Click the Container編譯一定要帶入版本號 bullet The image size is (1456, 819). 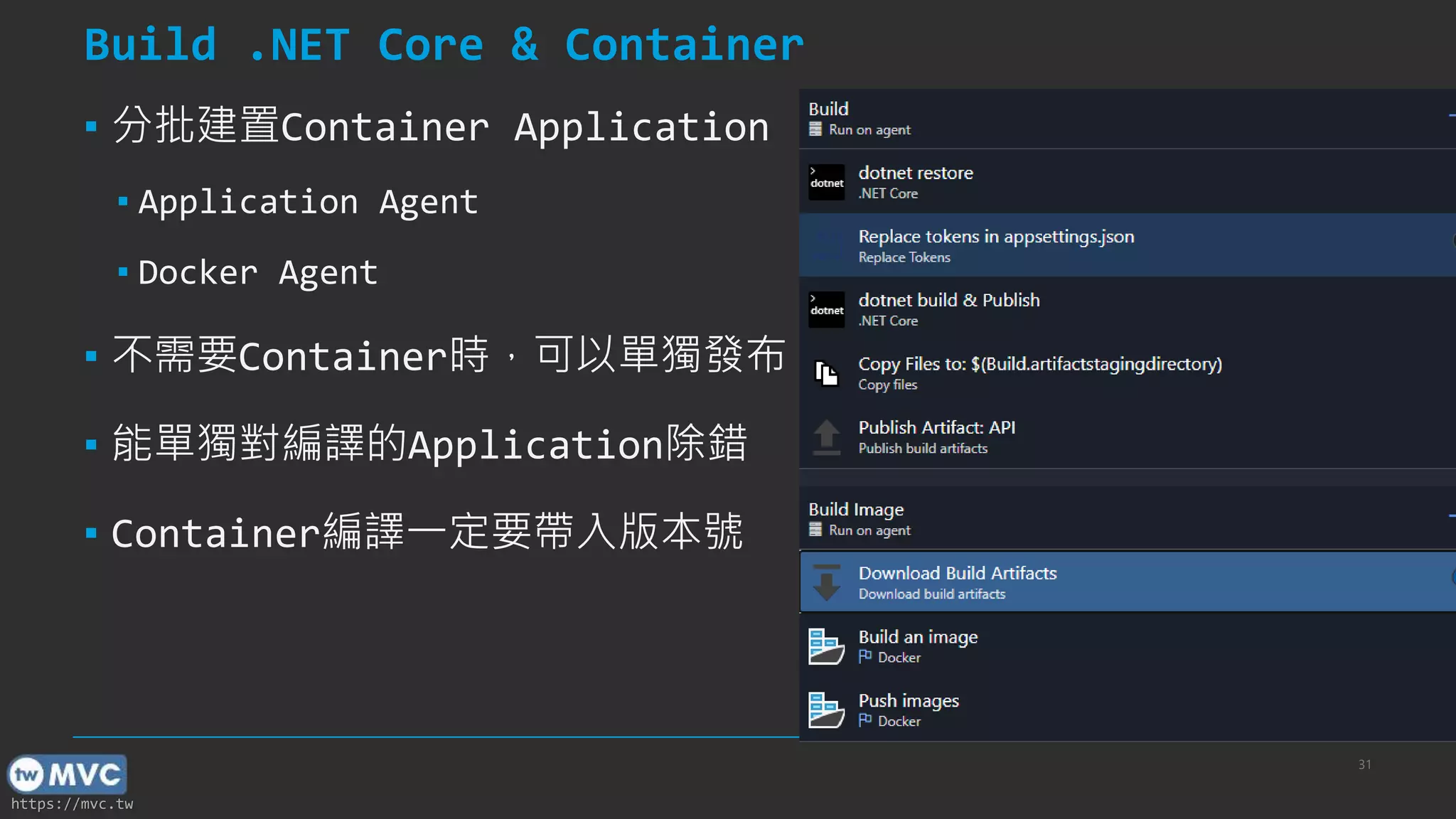[x=427, y=532]
